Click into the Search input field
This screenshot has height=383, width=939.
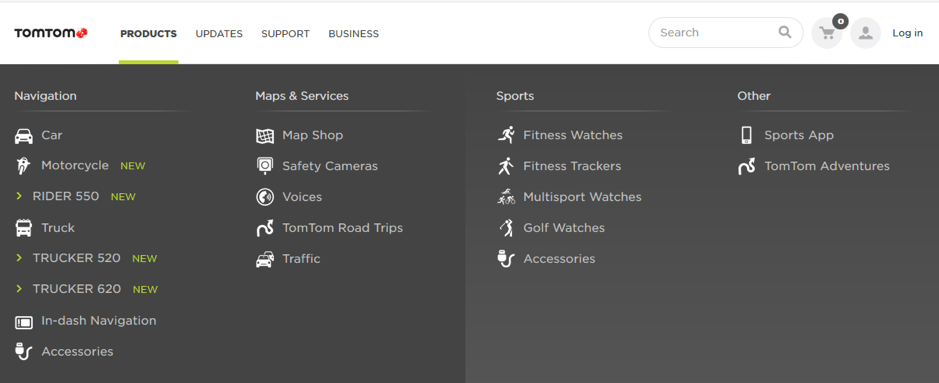pos(716,32)
